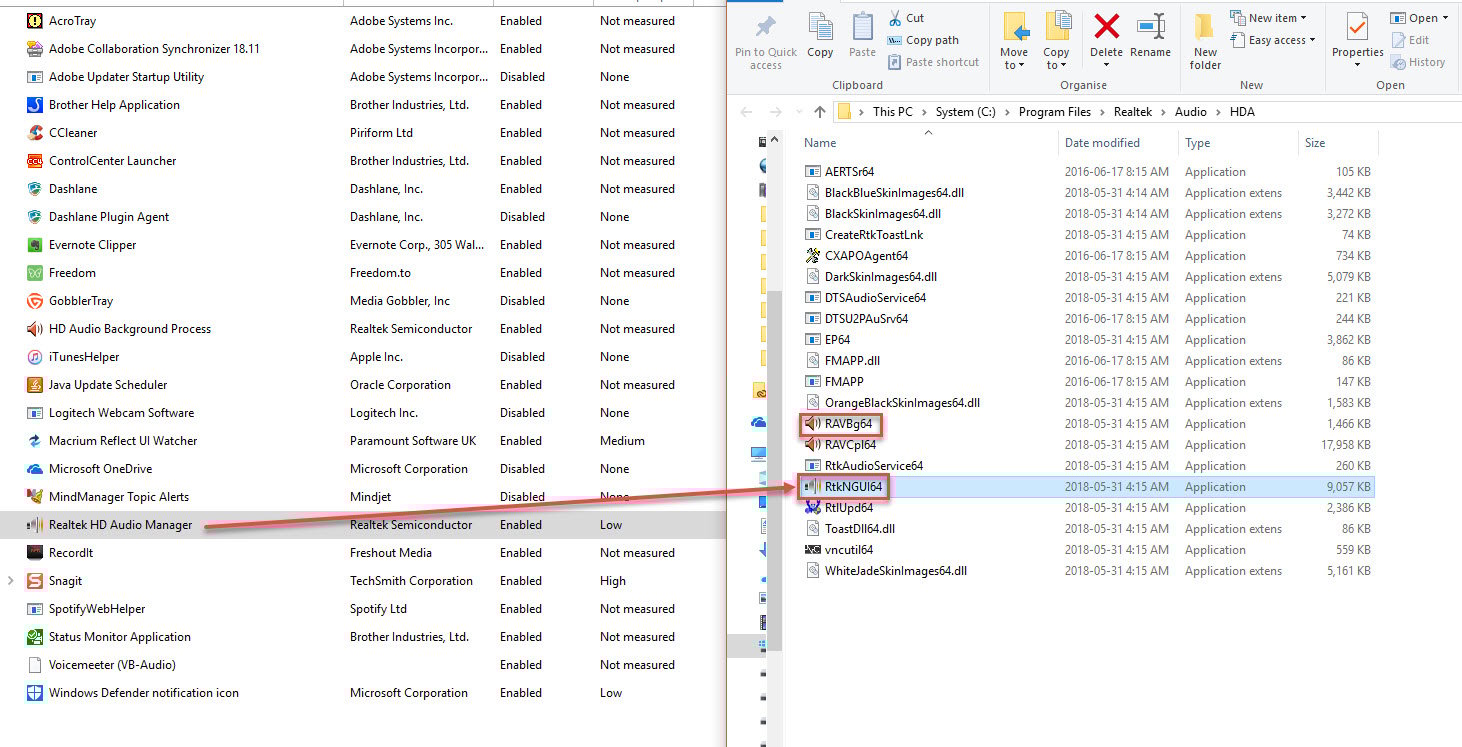This screenshot has height=747, width=1462.
Task: Click the GobblerTray icon
Action: coord(33,301)
